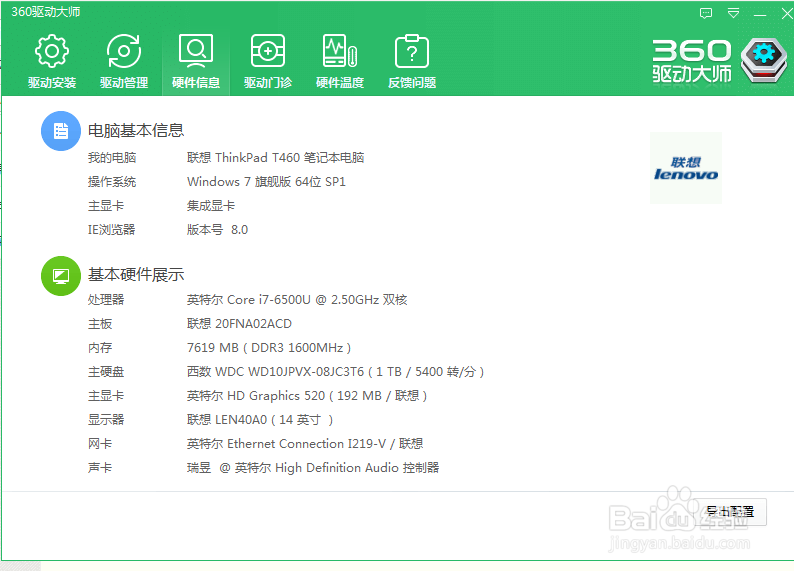
Task: Click the IE浏览器 label
Action: click(111, 230)
